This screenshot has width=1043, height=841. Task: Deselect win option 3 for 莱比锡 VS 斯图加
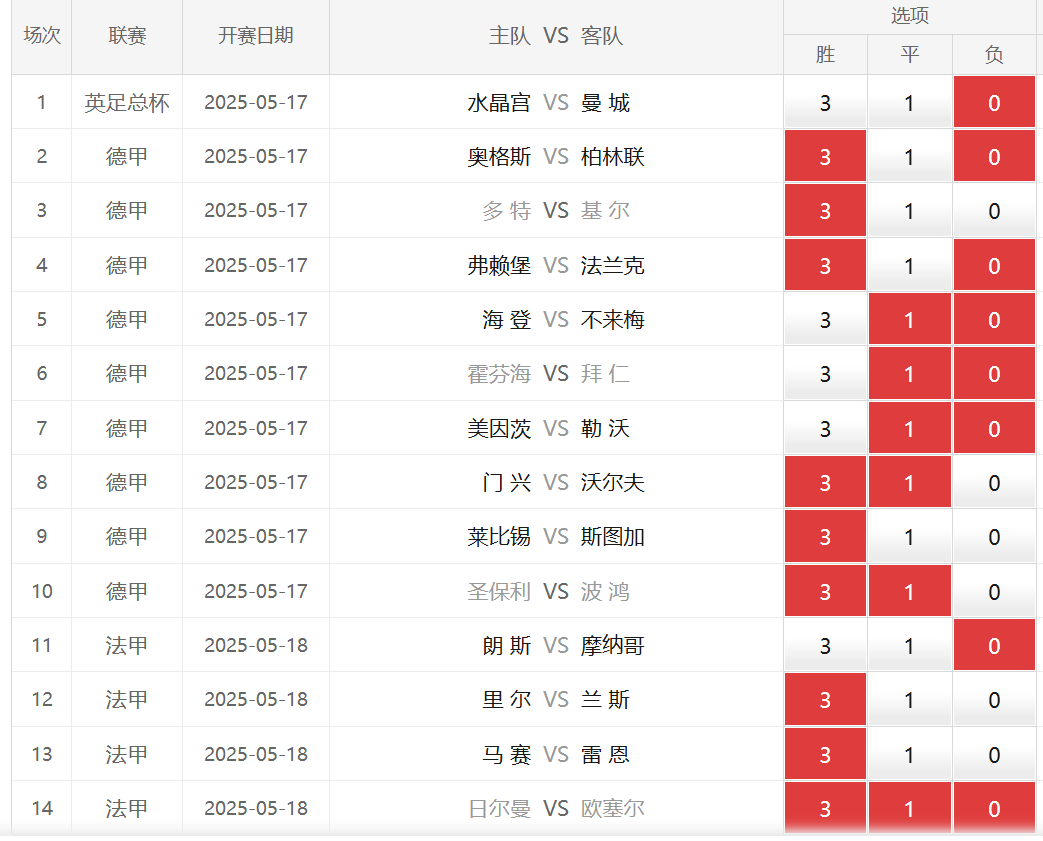(825, 536)
